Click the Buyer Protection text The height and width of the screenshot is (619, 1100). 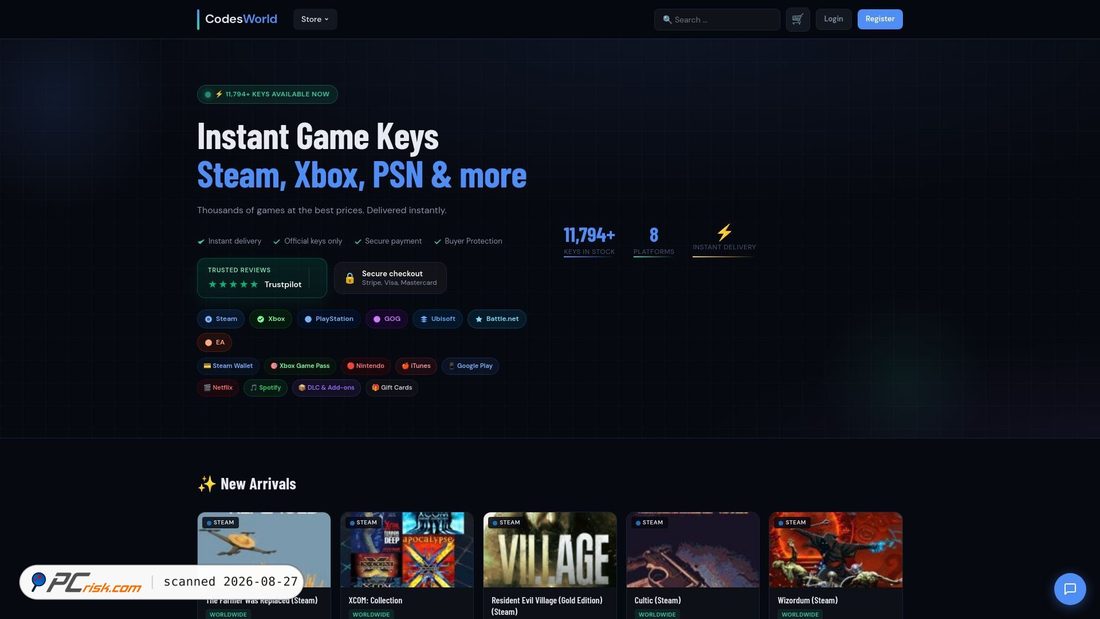point(474,241)
